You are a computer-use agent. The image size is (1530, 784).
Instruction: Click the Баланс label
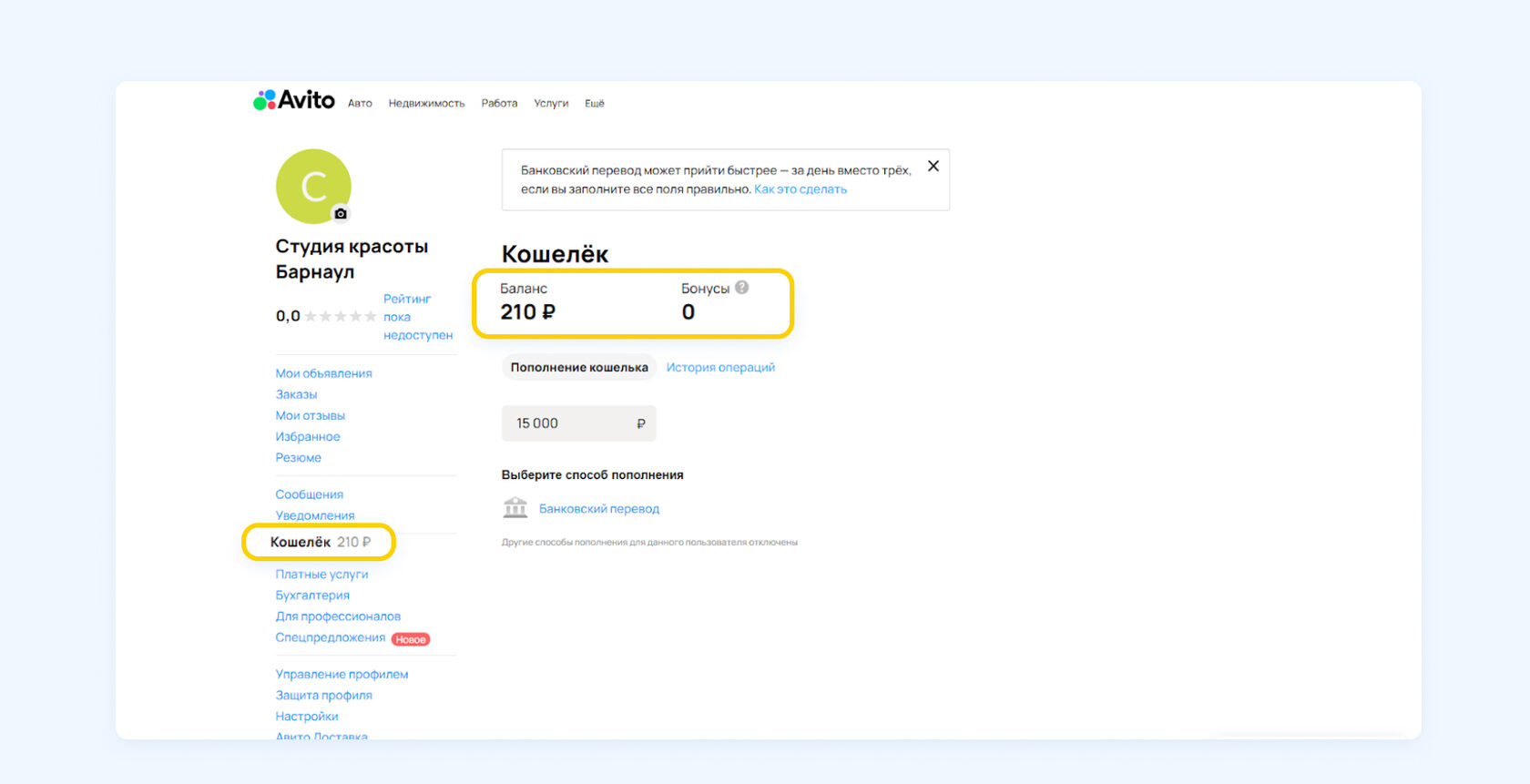coord(524,289)
